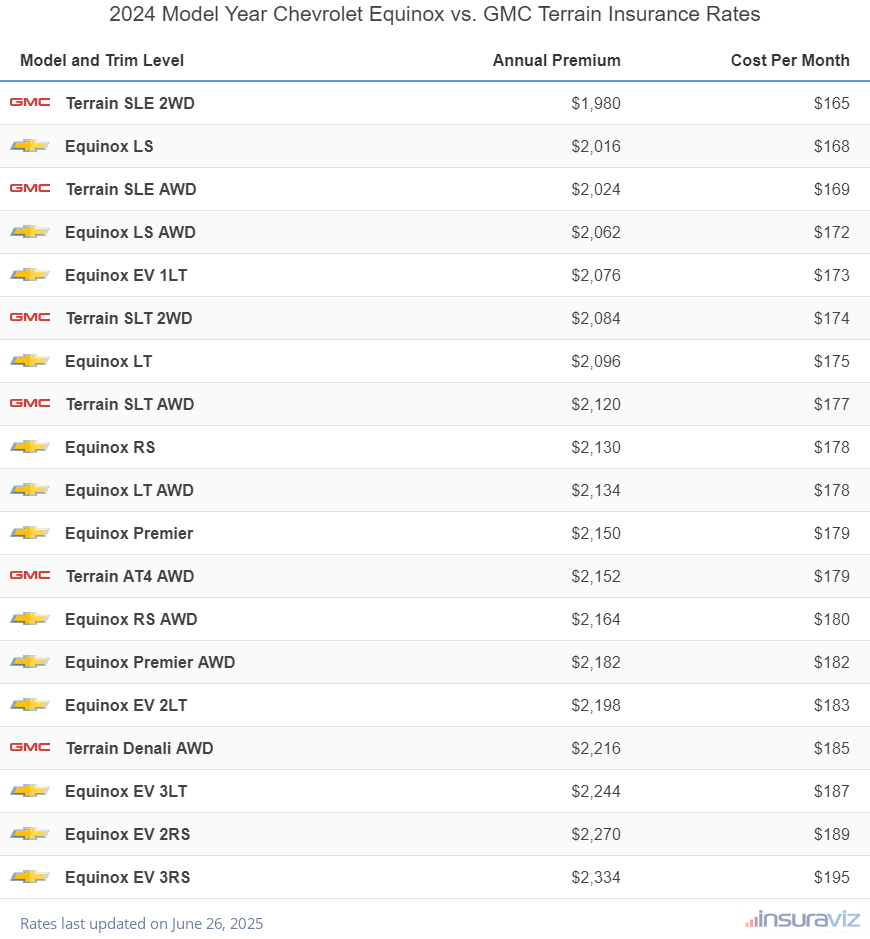Viewport: 870px width, 939px height.
Task: Click the $2,216 annual premium value
Action: coord(596,748)
